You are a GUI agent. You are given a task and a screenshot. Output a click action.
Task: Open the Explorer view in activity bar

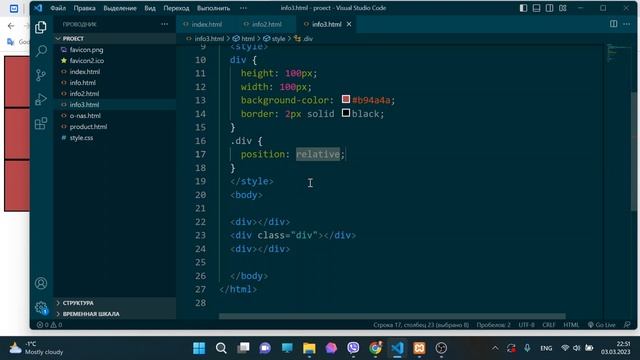pos(41,27)
